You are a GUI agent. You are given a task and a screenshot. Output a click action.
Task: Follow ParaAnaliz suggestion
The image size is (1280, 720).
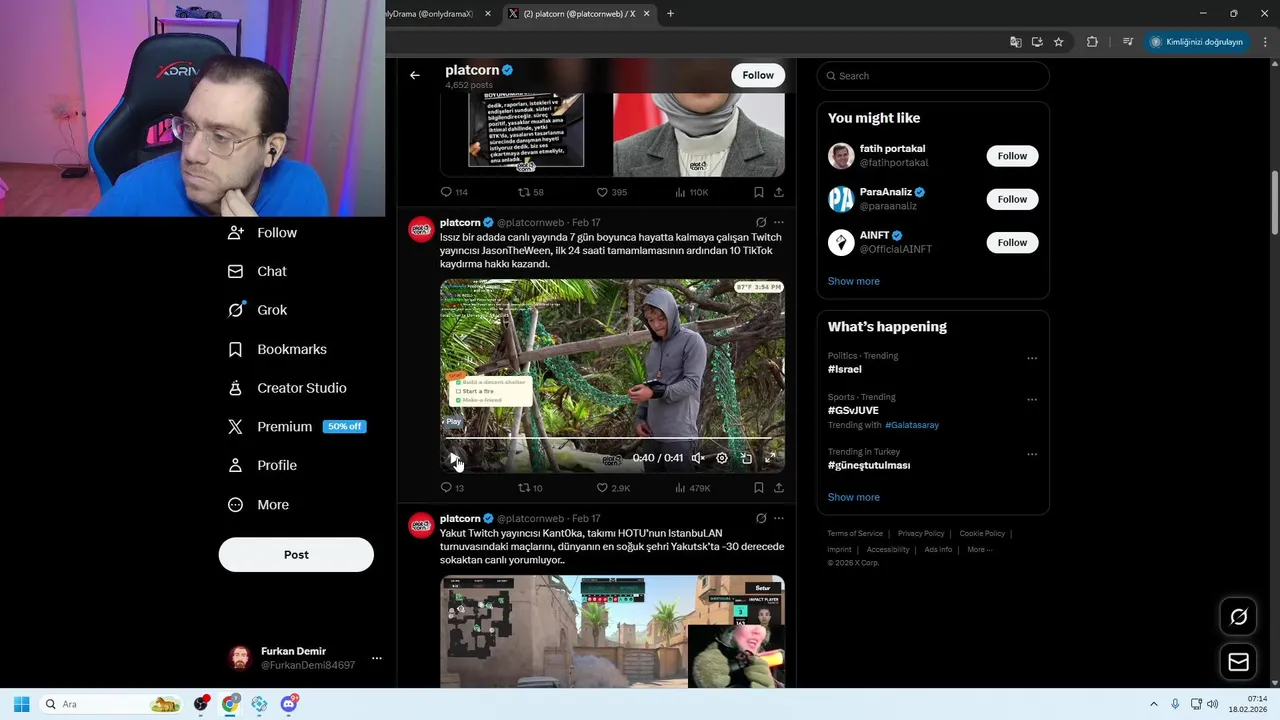click(1012, 199)
